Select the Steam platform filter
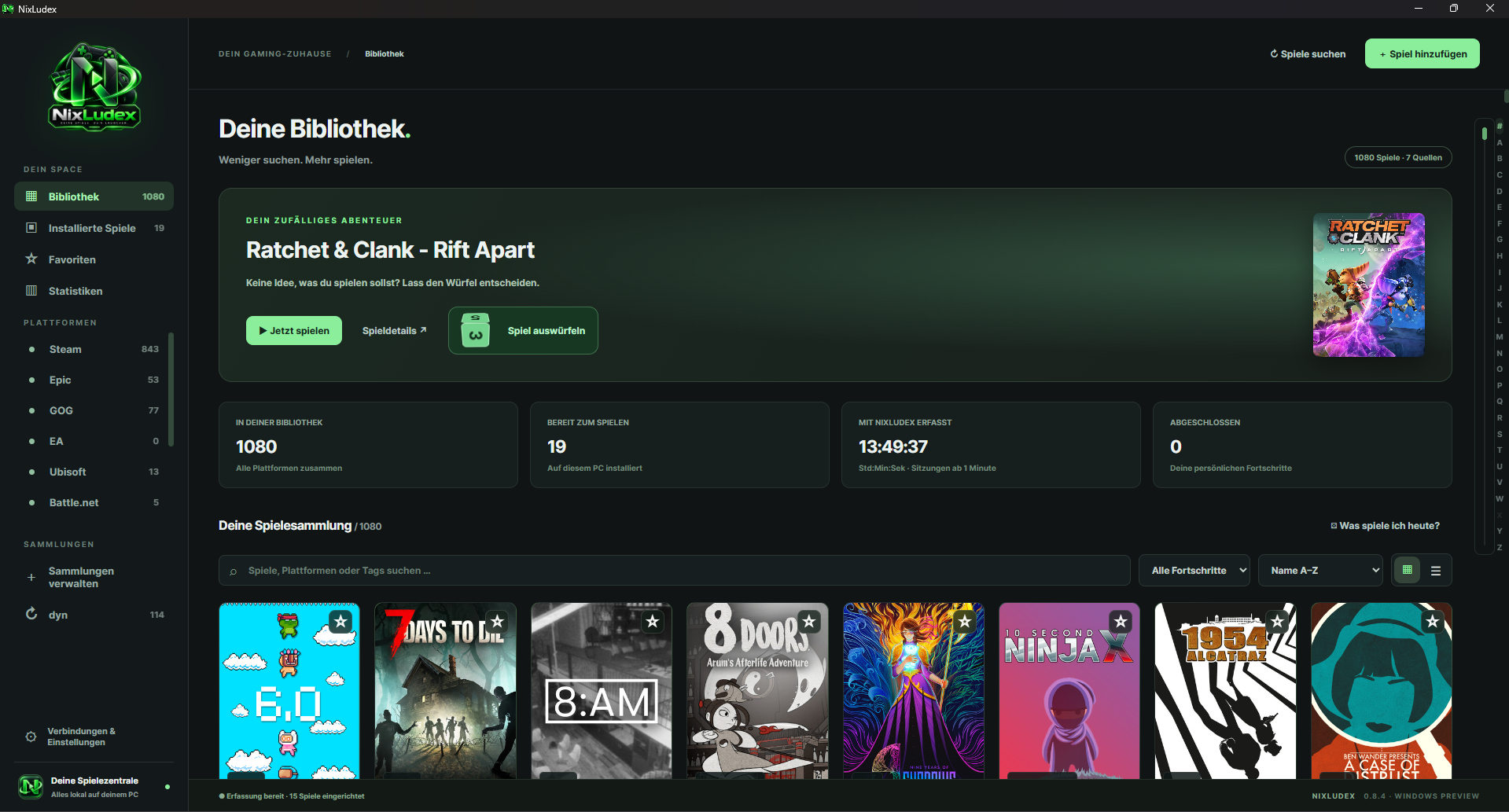1509x812 pixels. click(94, 349)
